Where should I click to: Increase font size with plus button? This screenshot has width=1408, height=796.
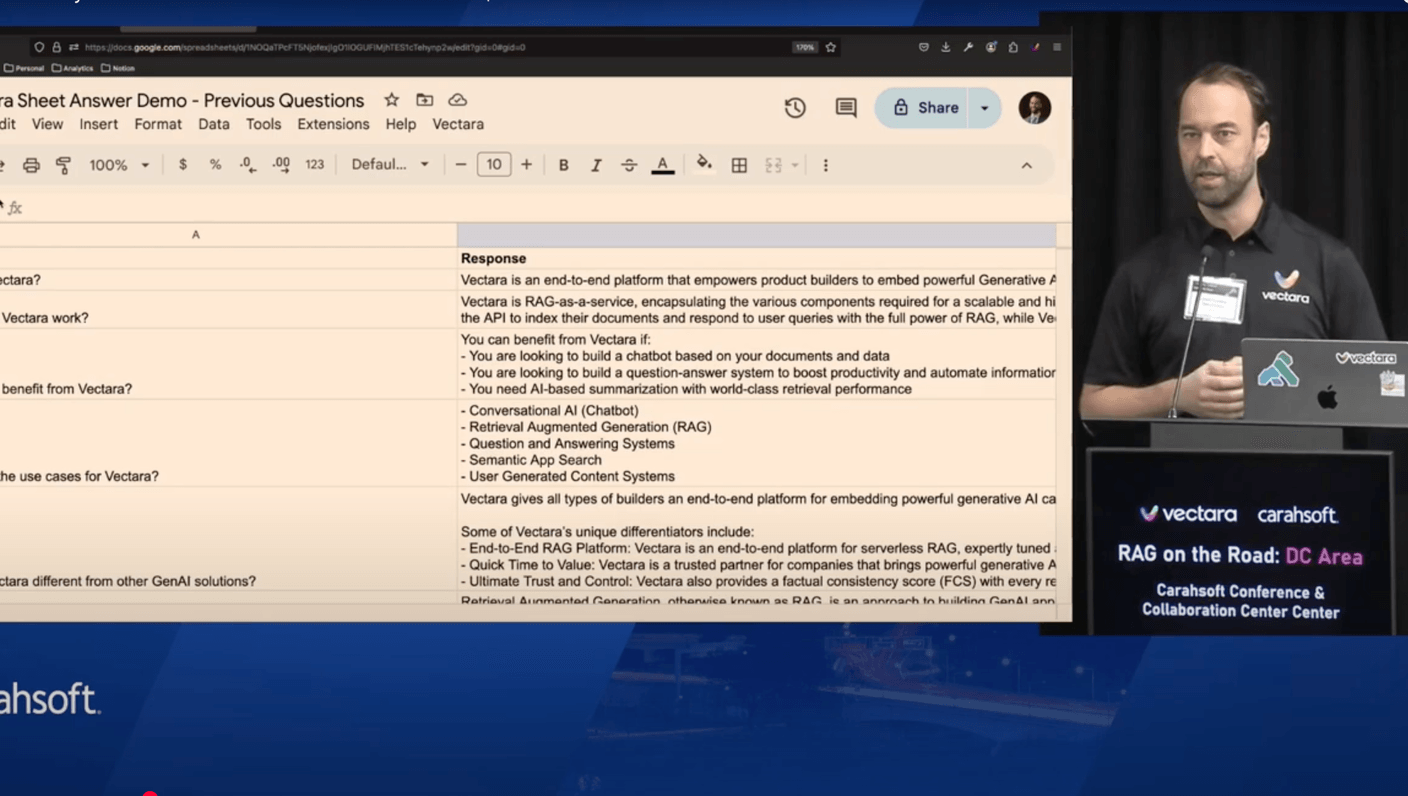point(526,165)
